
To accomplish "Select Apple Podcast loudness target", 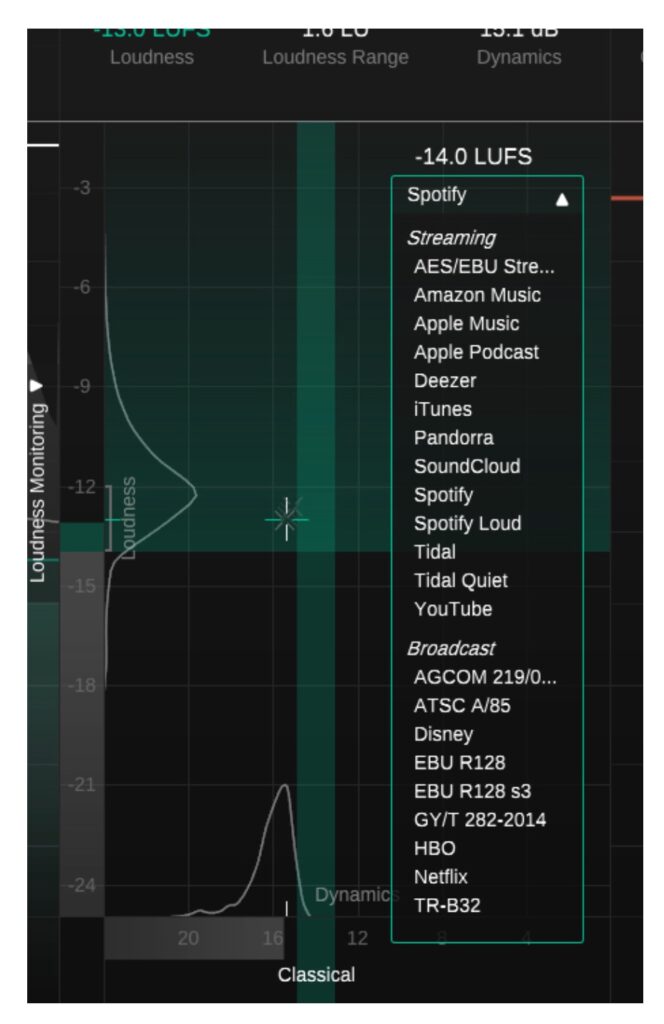I will tap(476, 352).
